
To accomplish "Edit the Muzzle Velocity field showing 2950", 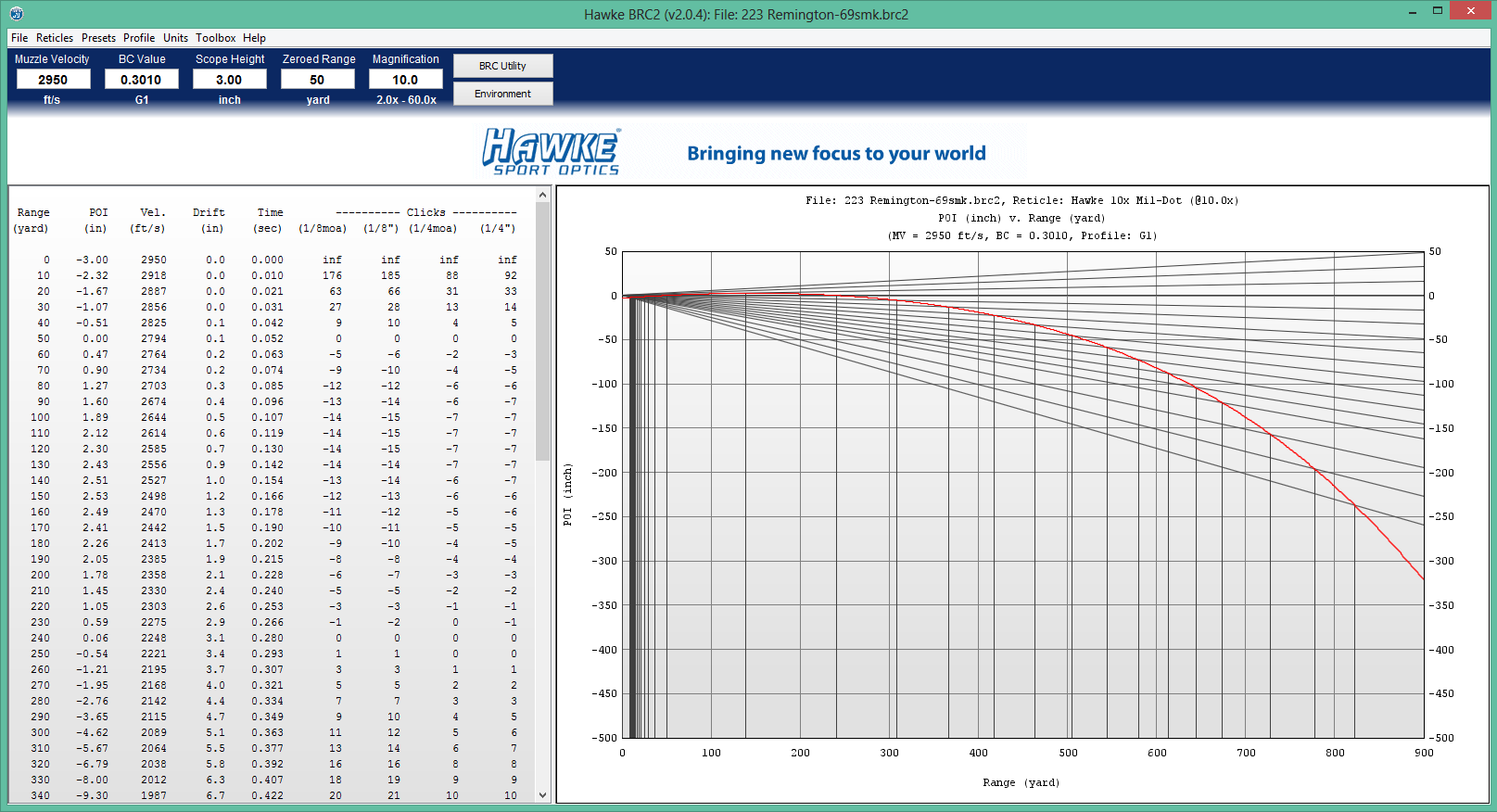I will click(x=53, y=80).
